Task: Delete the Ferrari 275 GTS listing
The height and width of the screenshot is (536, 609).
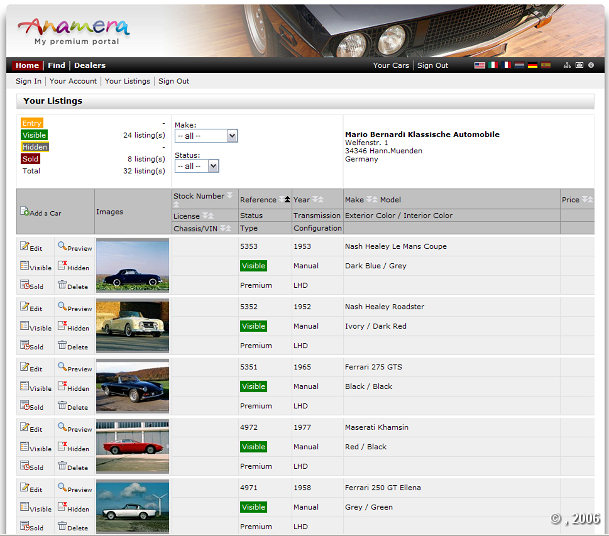Action: (x=73, y=406)
